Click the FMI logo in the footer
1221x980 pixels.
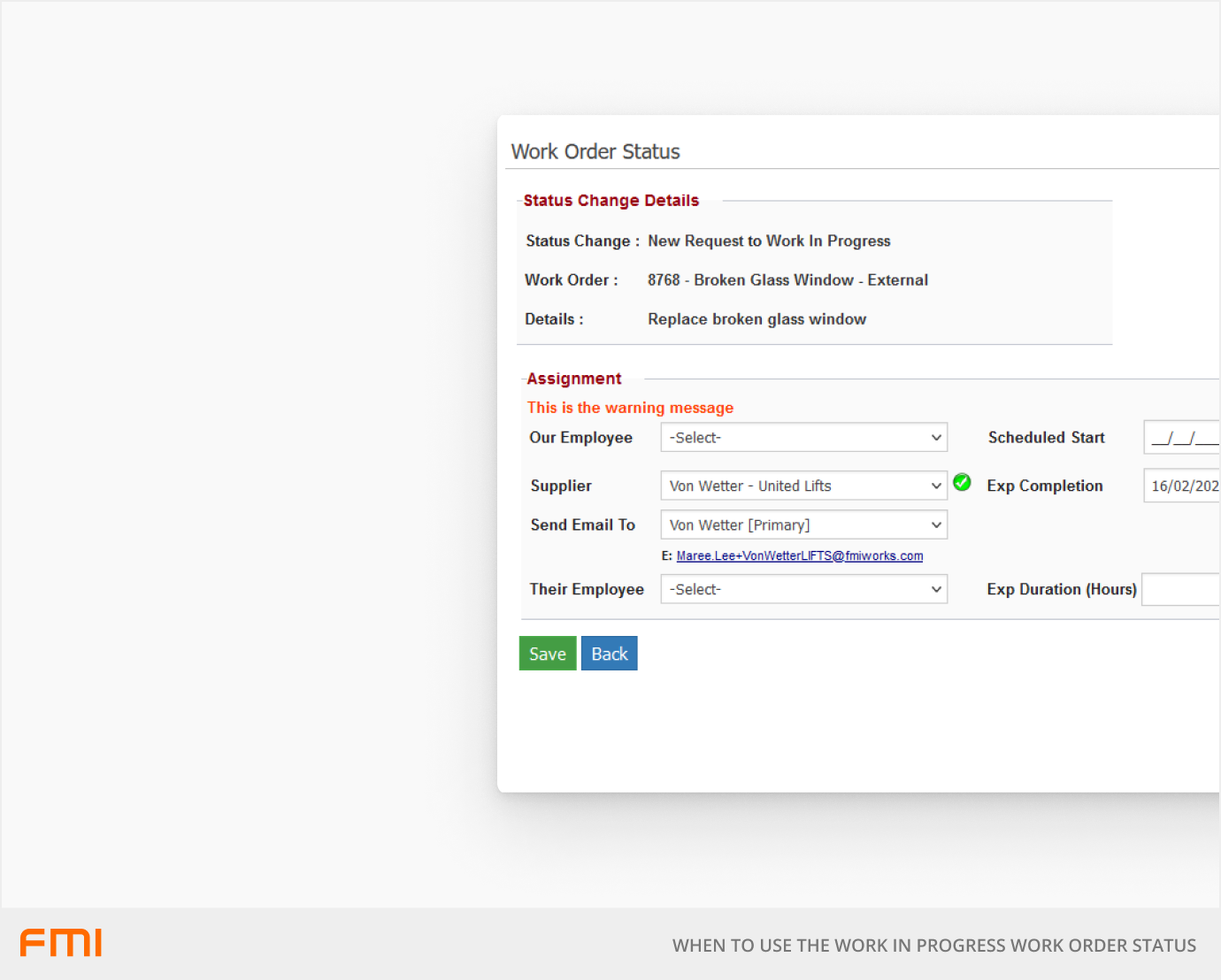(60, 943)
